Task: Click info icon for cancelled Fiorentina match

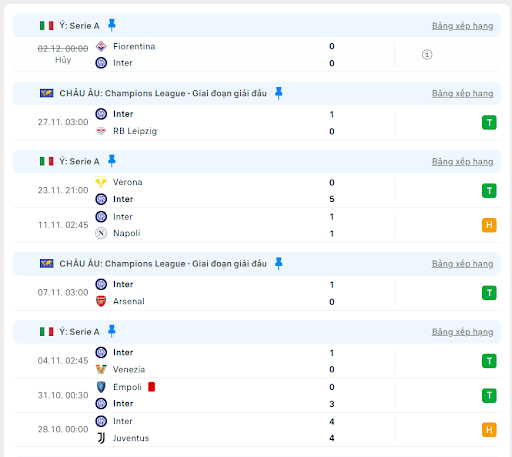Action: tap(427, 54)
